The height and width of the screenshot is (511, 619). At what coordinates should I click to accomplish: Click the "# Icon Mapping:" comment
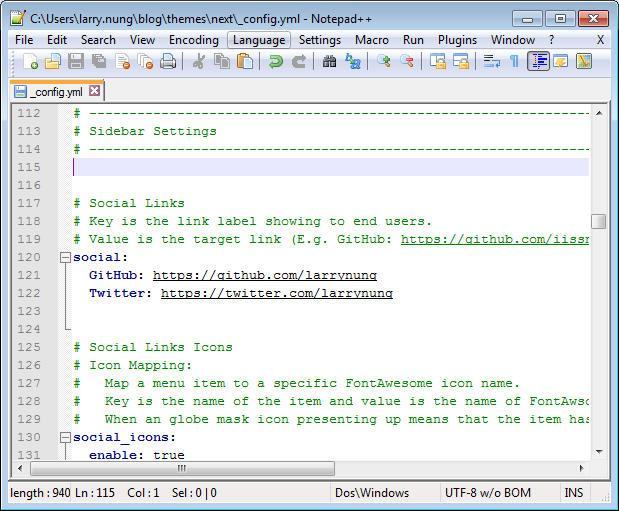133,365
